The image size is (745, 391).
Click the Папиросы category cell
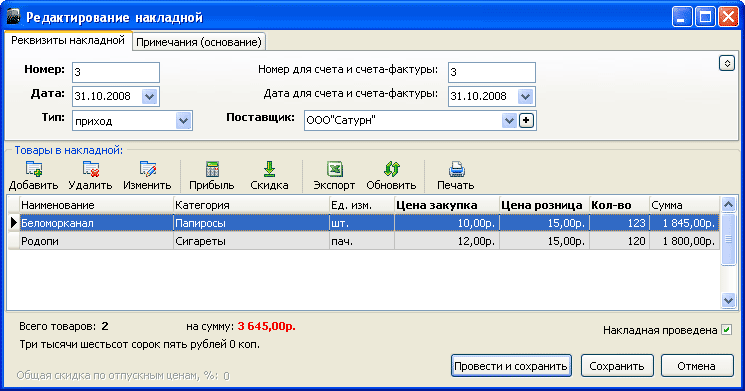[251, 223]
